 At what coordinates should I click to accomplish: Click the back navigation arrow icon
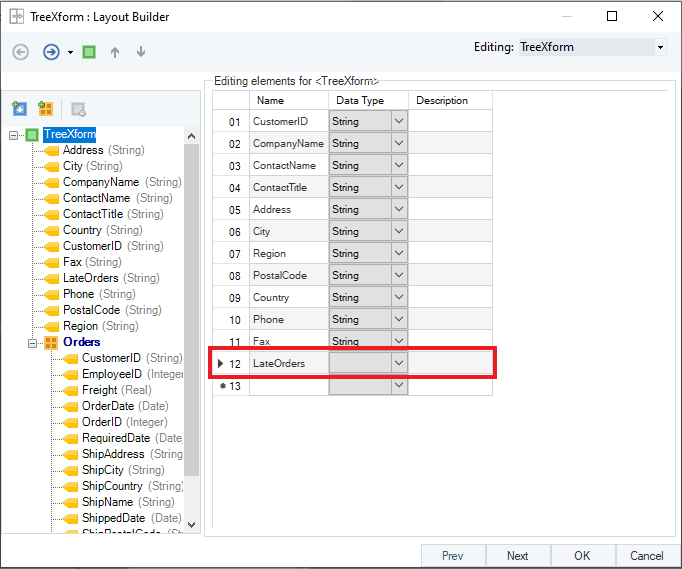pos(20,52)
